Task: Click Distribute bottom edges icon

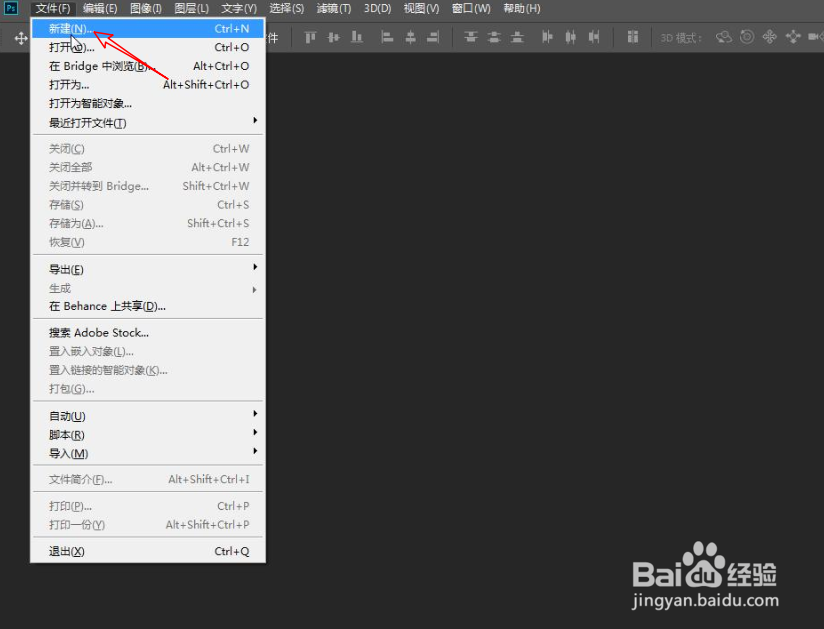Action: click(x=518, y=37)
